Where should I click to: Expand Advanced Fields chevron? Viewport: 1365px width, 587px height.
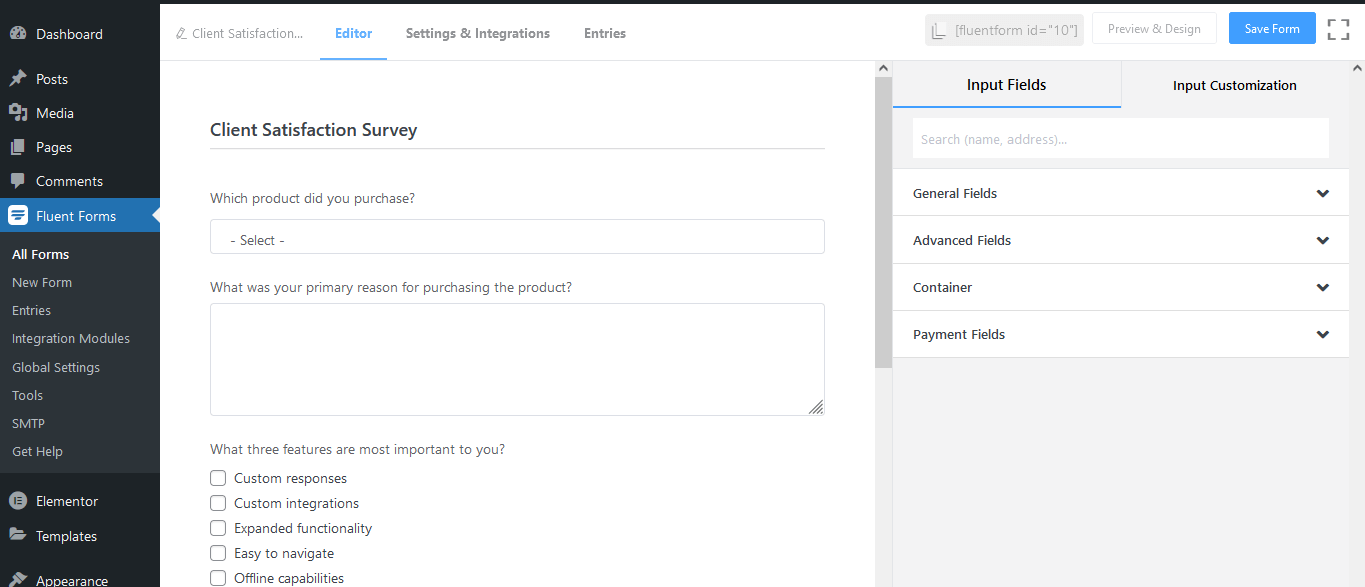pyautogui.click(x=1323, y=240)
